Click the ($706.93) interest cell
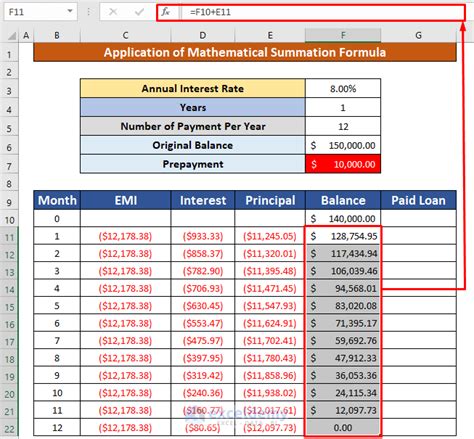This screenshot has height=439, width=474. 203,288
